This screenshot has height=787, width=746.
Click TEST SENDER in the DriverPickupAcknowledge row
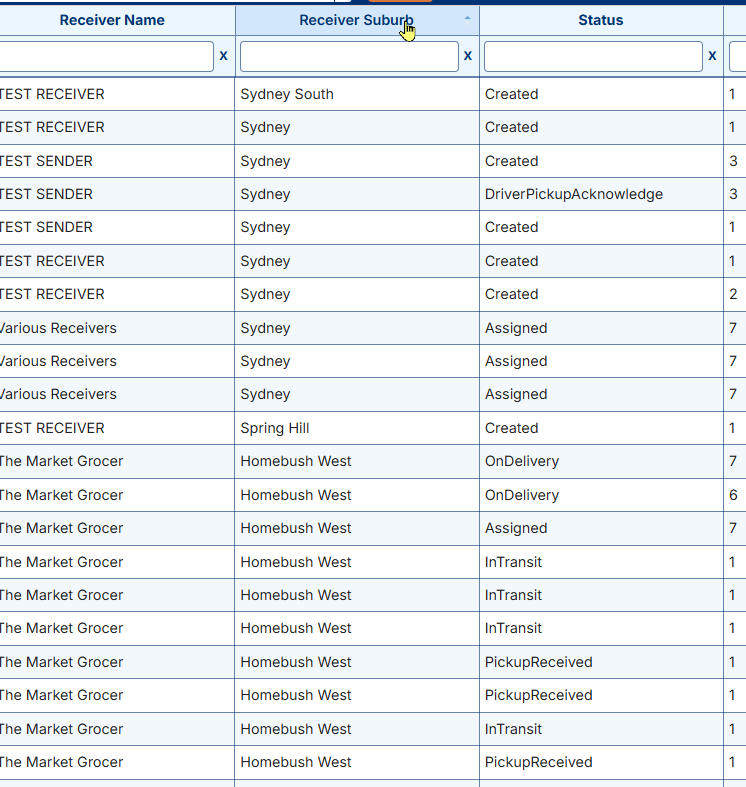click(x=47, y=194)
